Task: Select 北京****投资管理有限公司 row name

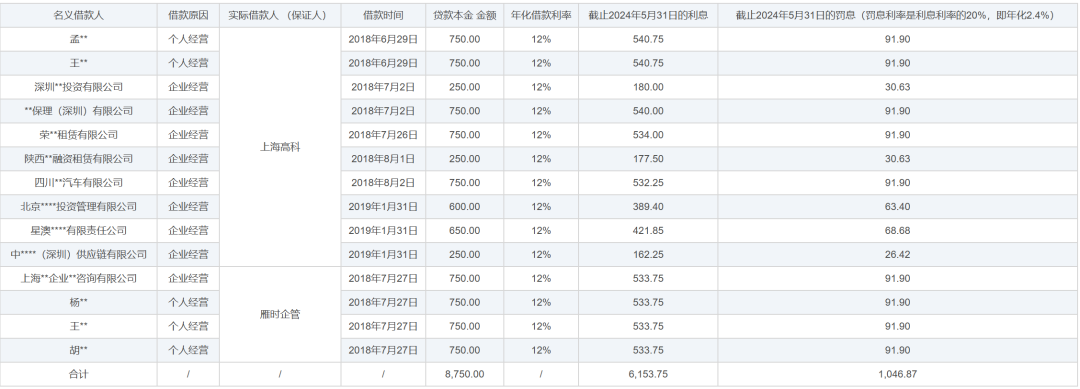Action: [79, 207]
